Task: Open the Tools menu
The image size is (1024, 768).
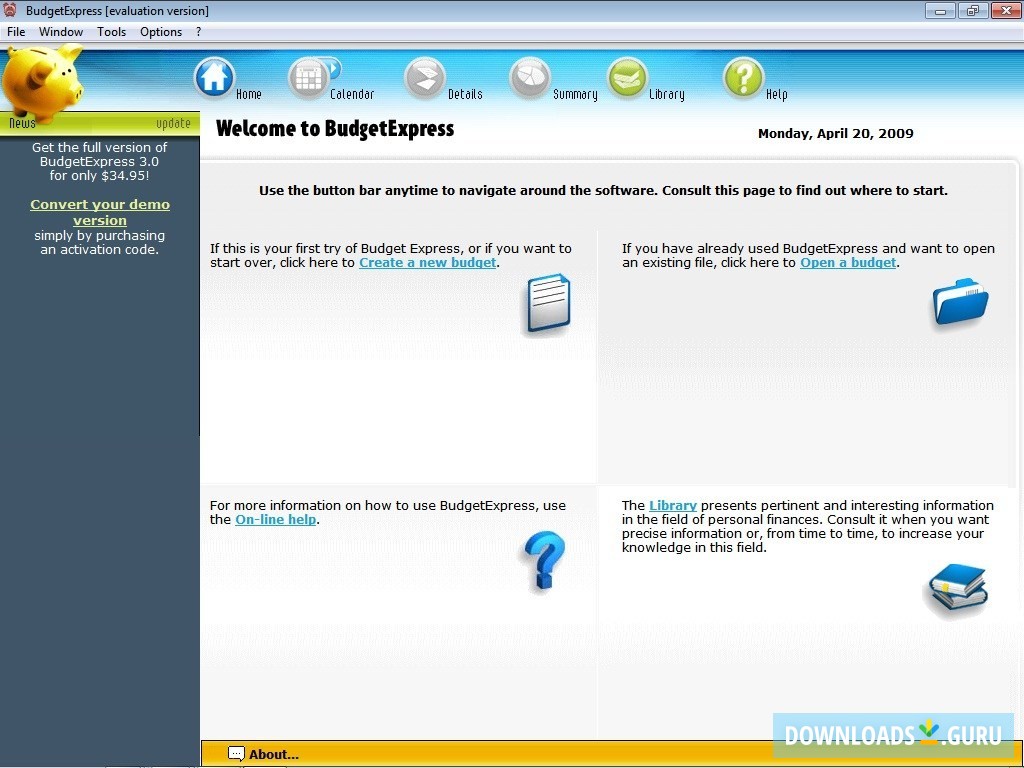Action: (111, 31)
